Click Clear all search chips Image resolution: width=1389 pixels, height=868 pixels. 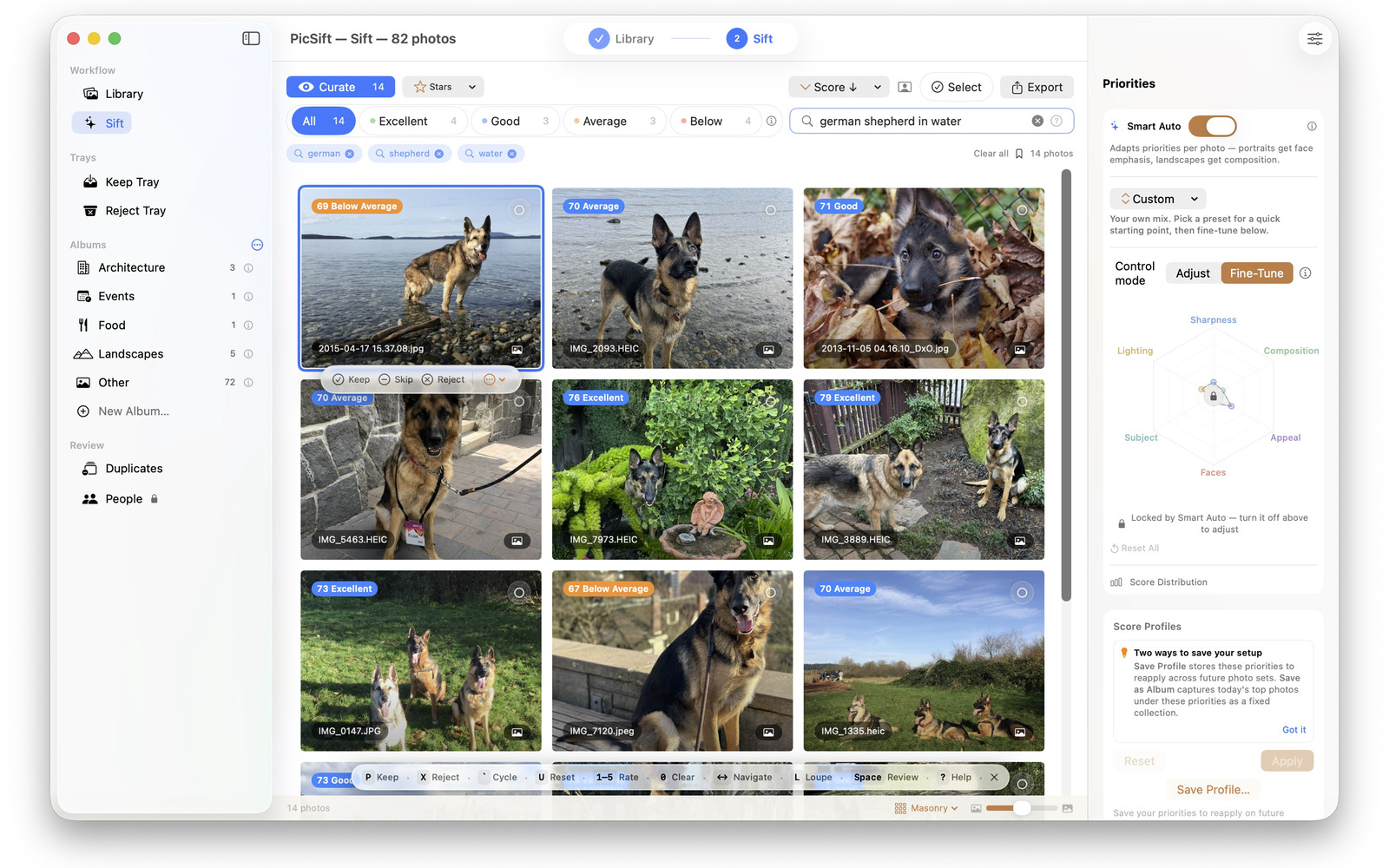click(x=991, y=154)
